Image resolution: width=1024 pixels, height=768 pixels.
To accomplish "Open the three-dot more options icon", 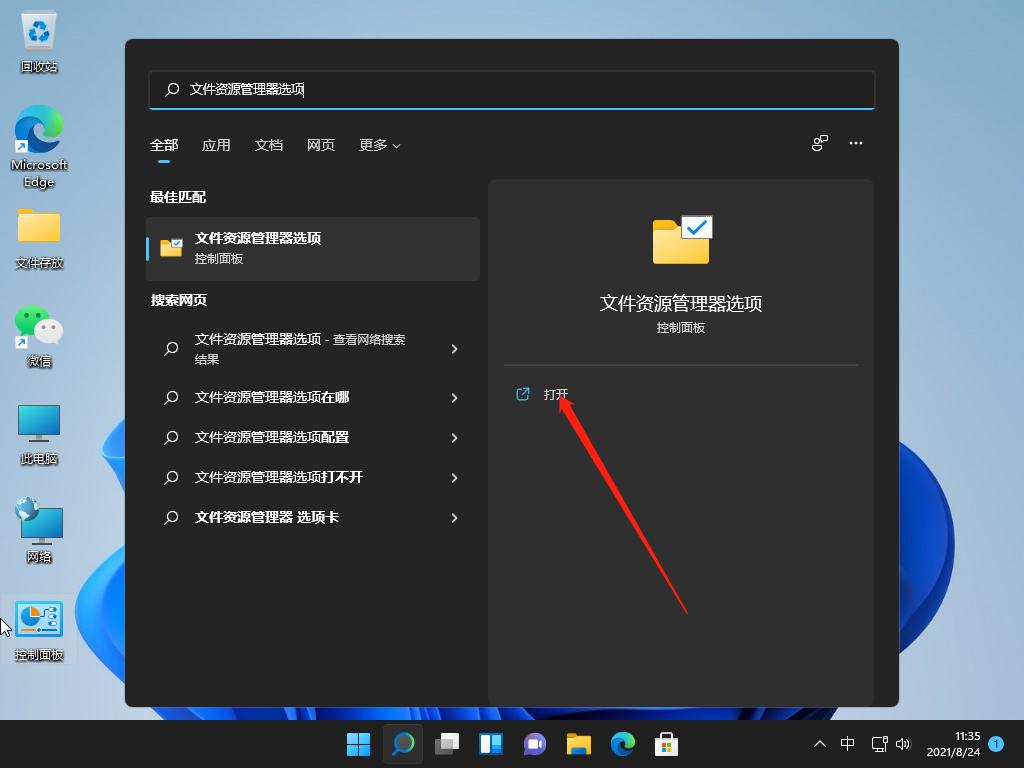I will (x=856, y=143).
